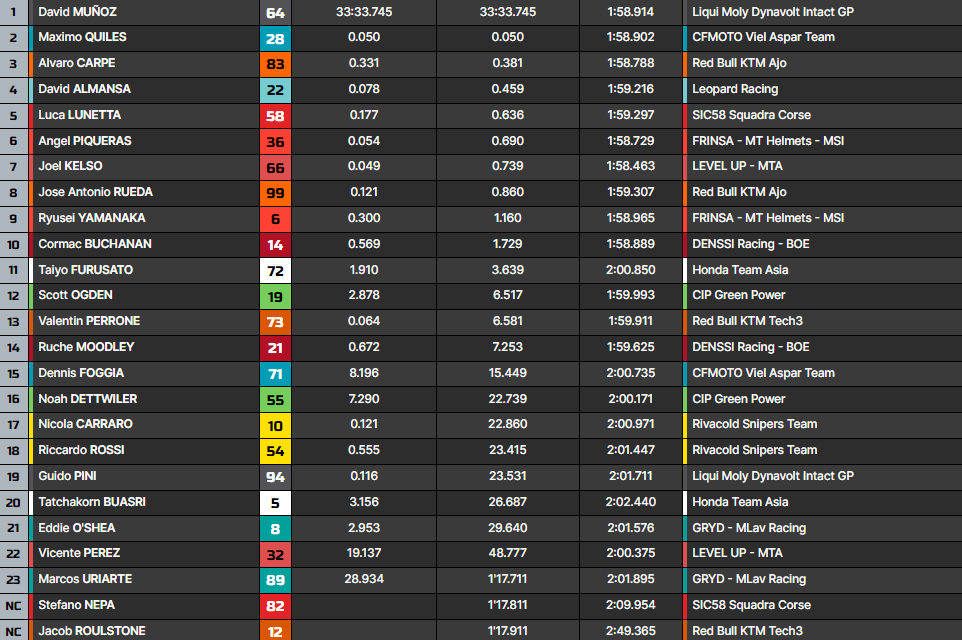The width and height of the screenshot is (962, 640).
Task: Click Taiyo FURUSATO rider name
Action: pos(85,270)
